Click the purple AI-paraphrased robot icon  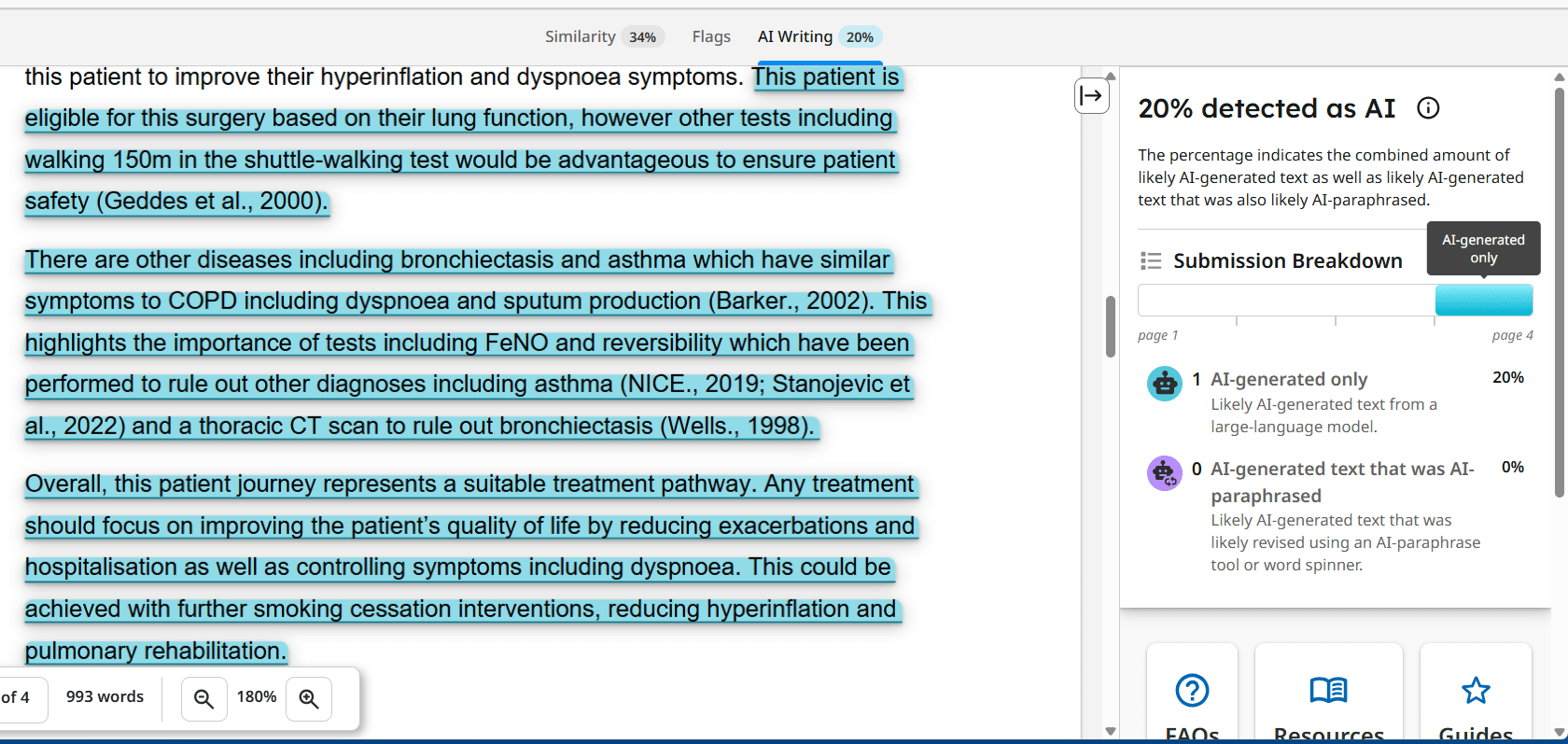(x=1164, y=473)
